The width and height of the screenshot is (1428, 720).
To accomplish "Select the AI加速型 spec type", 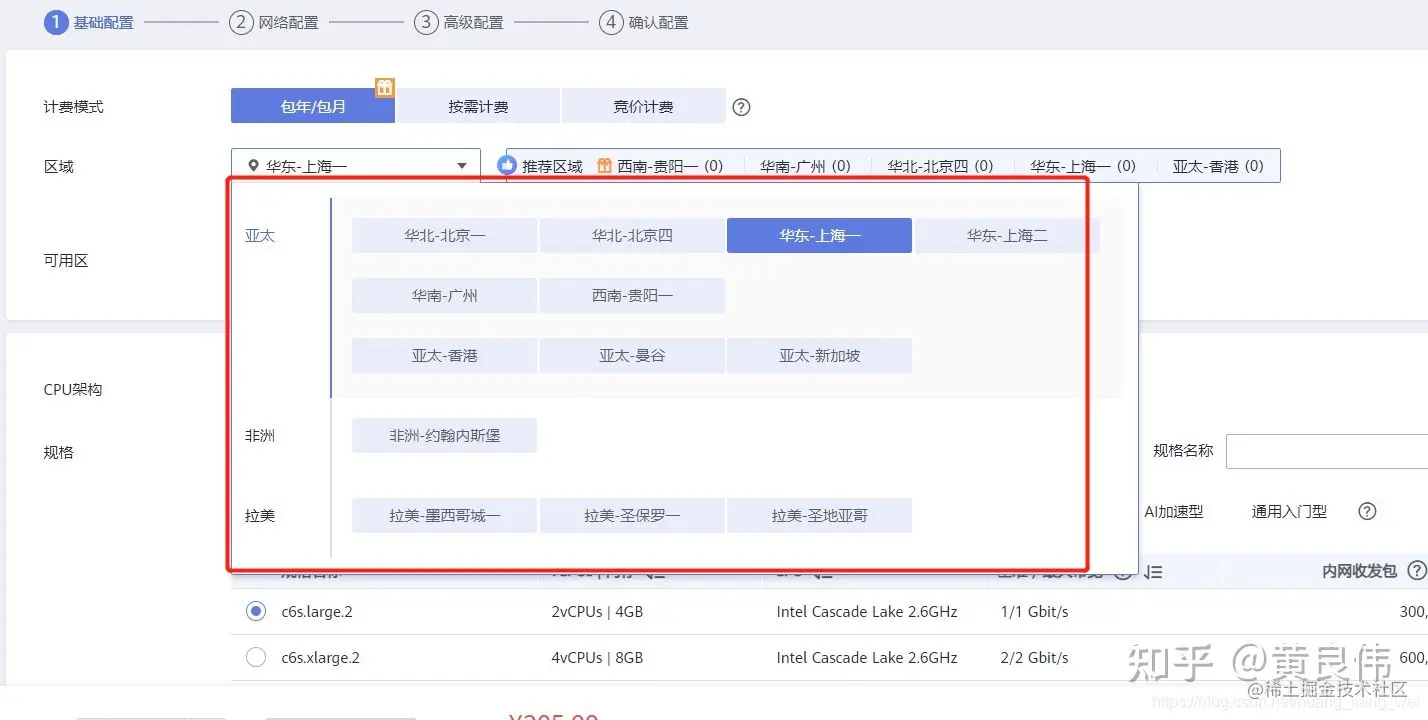I will (1173, 511).
